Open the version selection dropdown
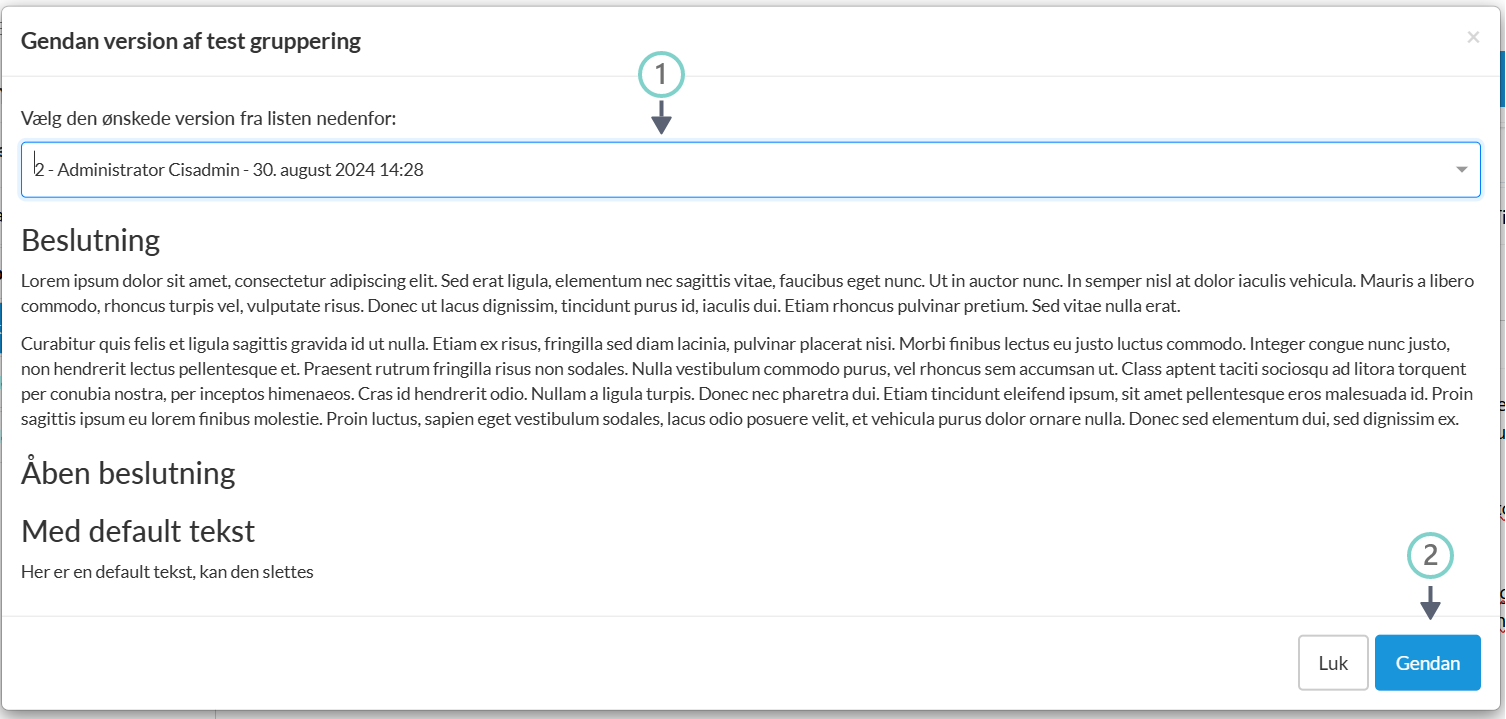The width and height of the screenshot is (1506, 719). point(700,169)
